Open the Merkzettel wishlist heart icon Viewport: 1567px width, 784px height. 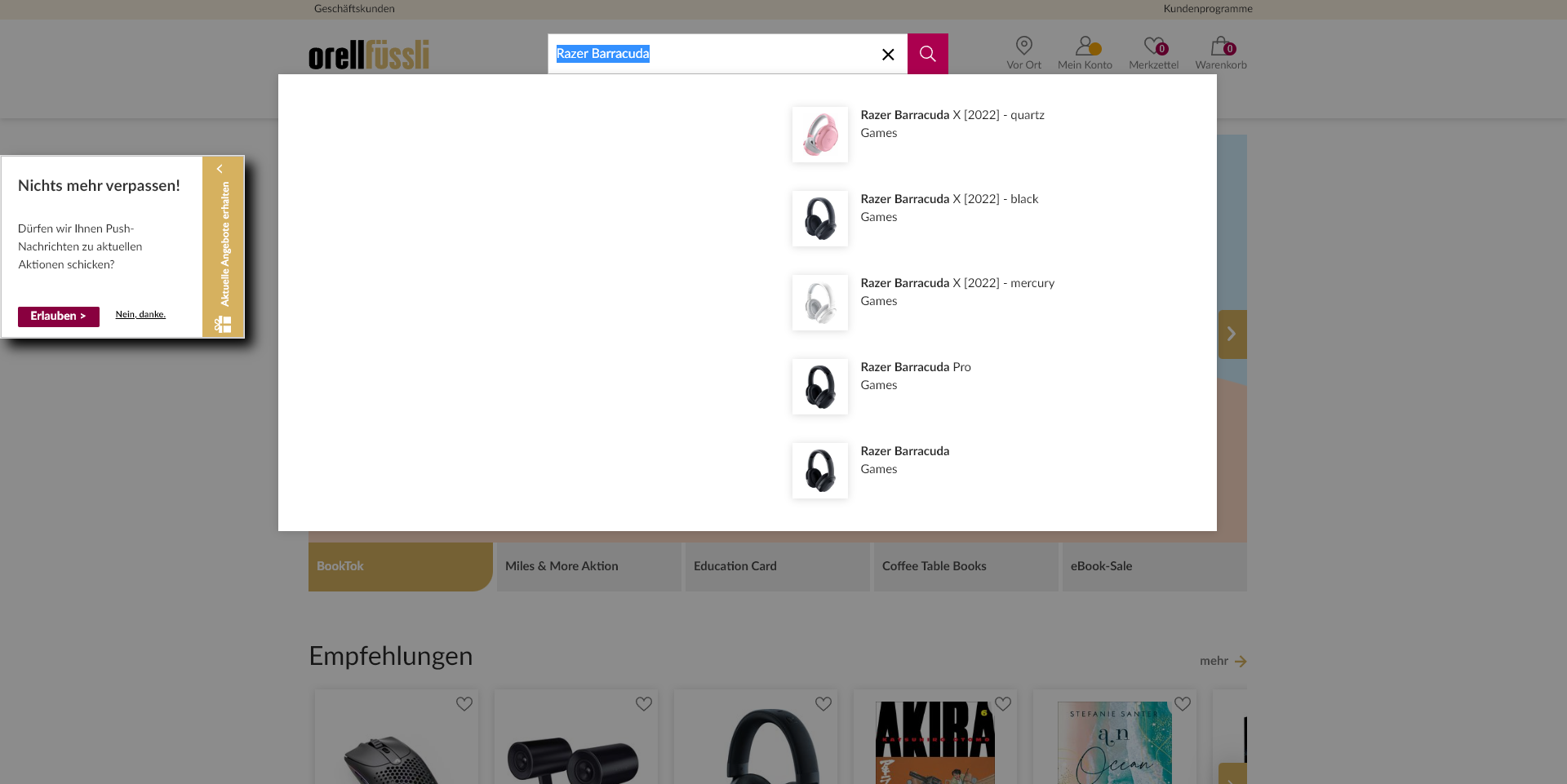pyautogui.click(x=1152, y=46)
